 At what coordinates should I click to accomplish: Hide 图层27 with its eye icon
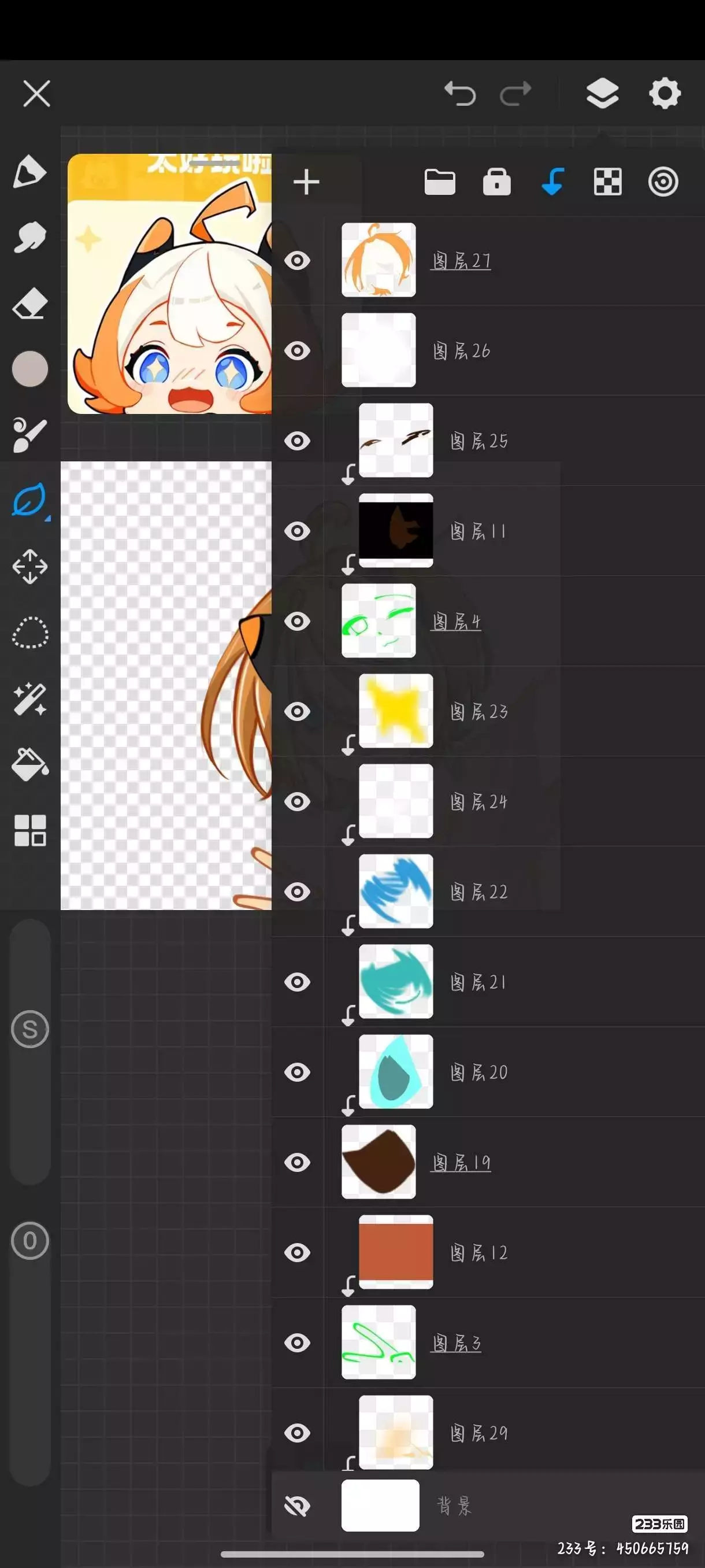coord(298,261)
